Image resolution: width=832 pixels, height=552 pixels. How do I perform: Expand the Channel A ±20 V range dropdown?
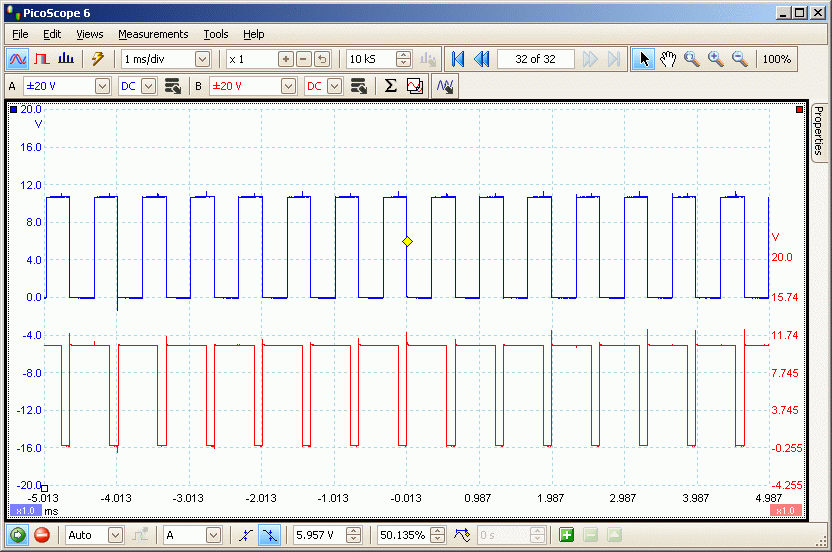(x=102, y=86)
